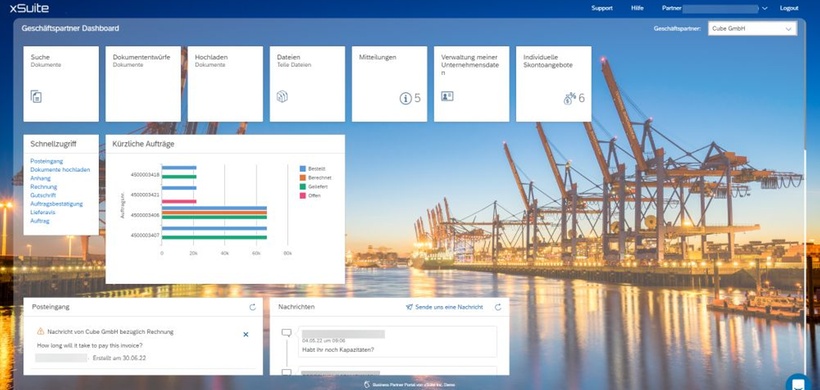Open the Hochladen Dokumente tile
This screenshot has height=390, width=820.
pos(225,84)
